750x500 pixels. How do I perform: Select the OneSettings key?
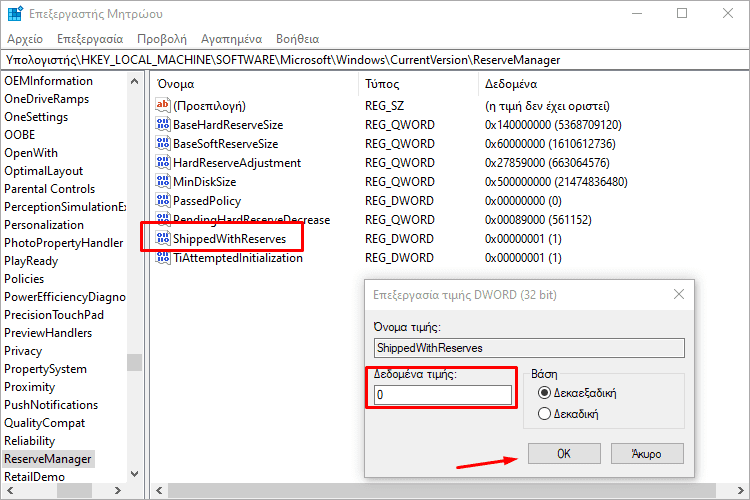(x=36, y=117)
